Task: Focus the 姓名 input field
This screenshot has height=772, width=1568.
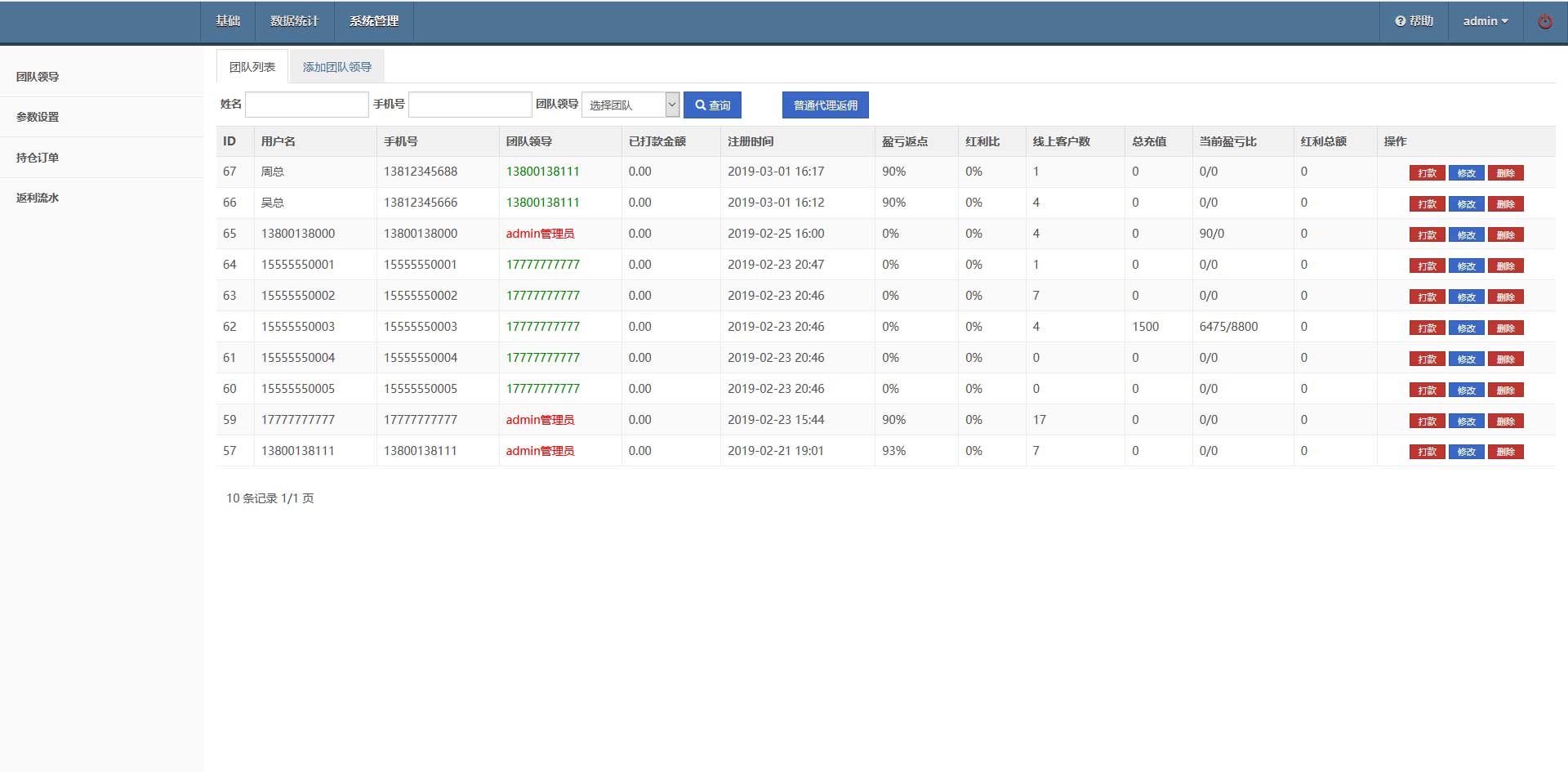Action: point(306,105)
